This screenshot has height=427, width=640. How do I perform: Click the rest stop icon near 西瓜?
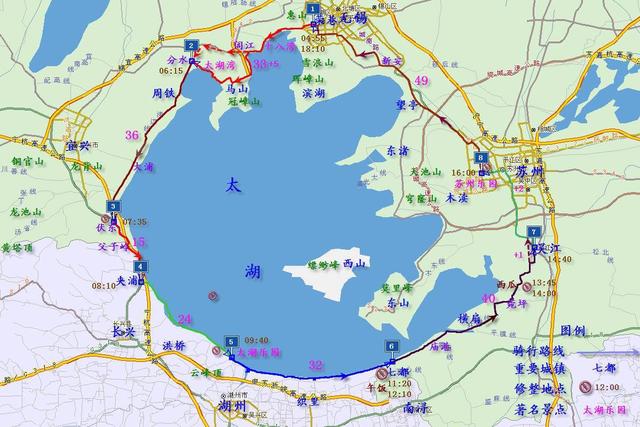pyautogui.click(x=527, y=287)
